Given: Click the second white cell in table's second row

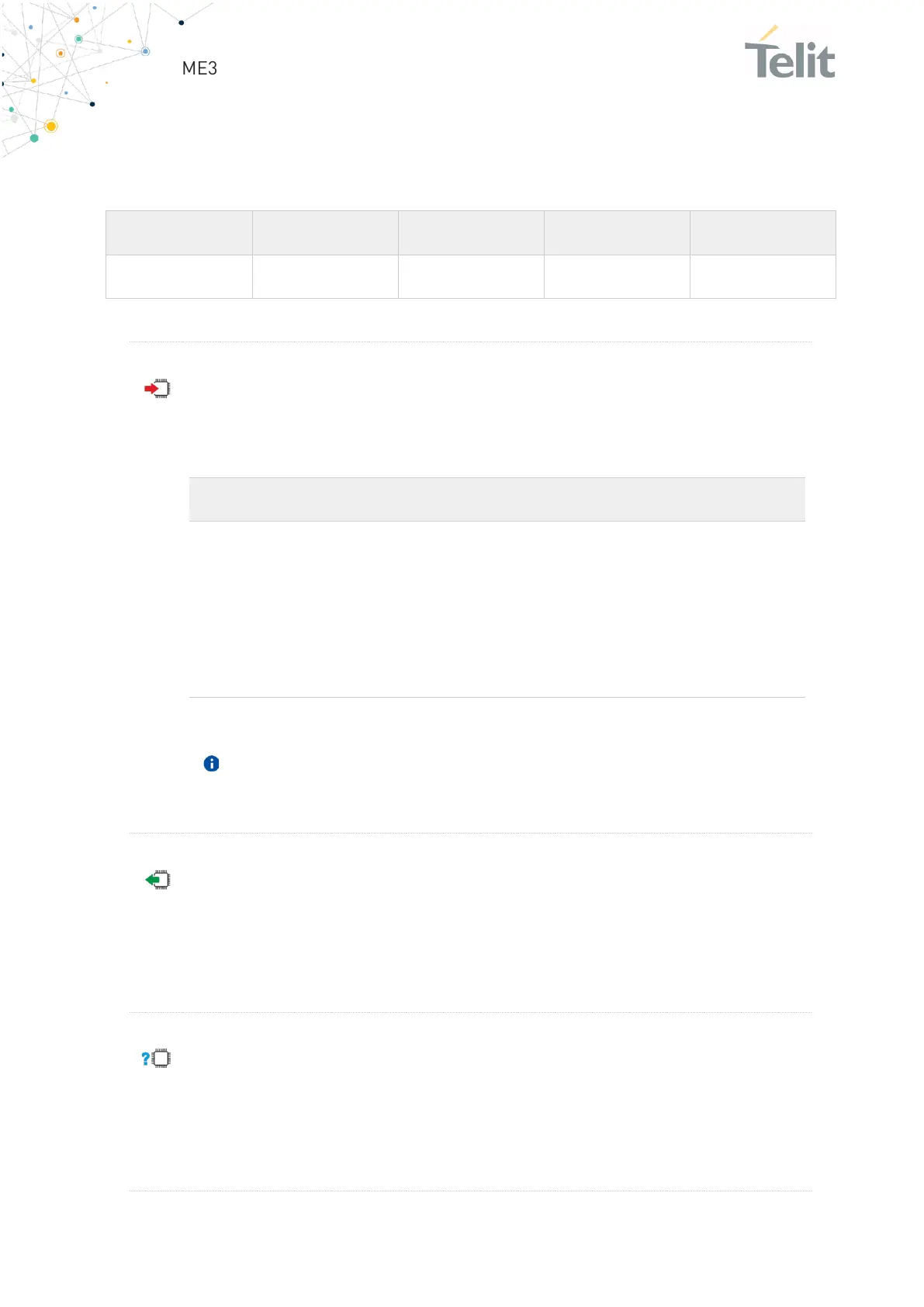Looking at the screenshot, I should 325,277.
